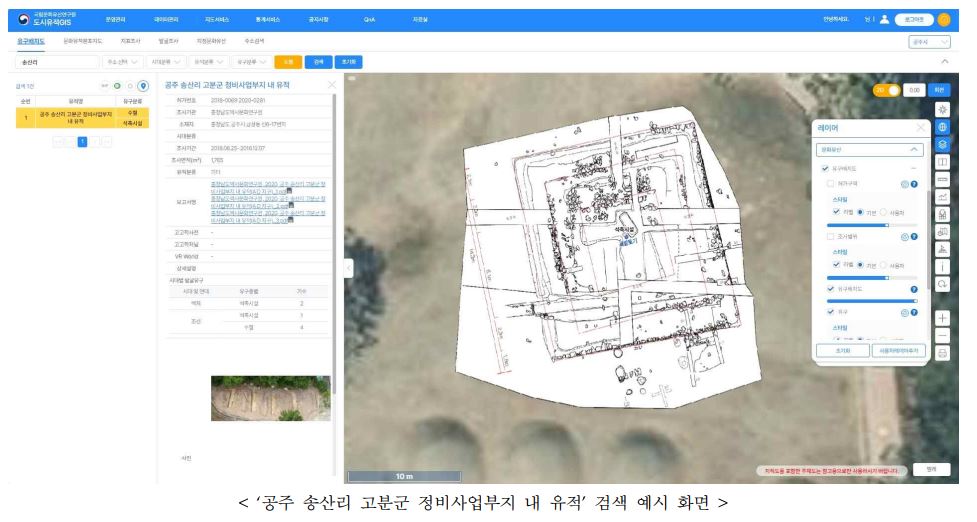Click the zoom in plus button
Screen dimensions: 977x522
pyautogui.click(x=942, y=317)
